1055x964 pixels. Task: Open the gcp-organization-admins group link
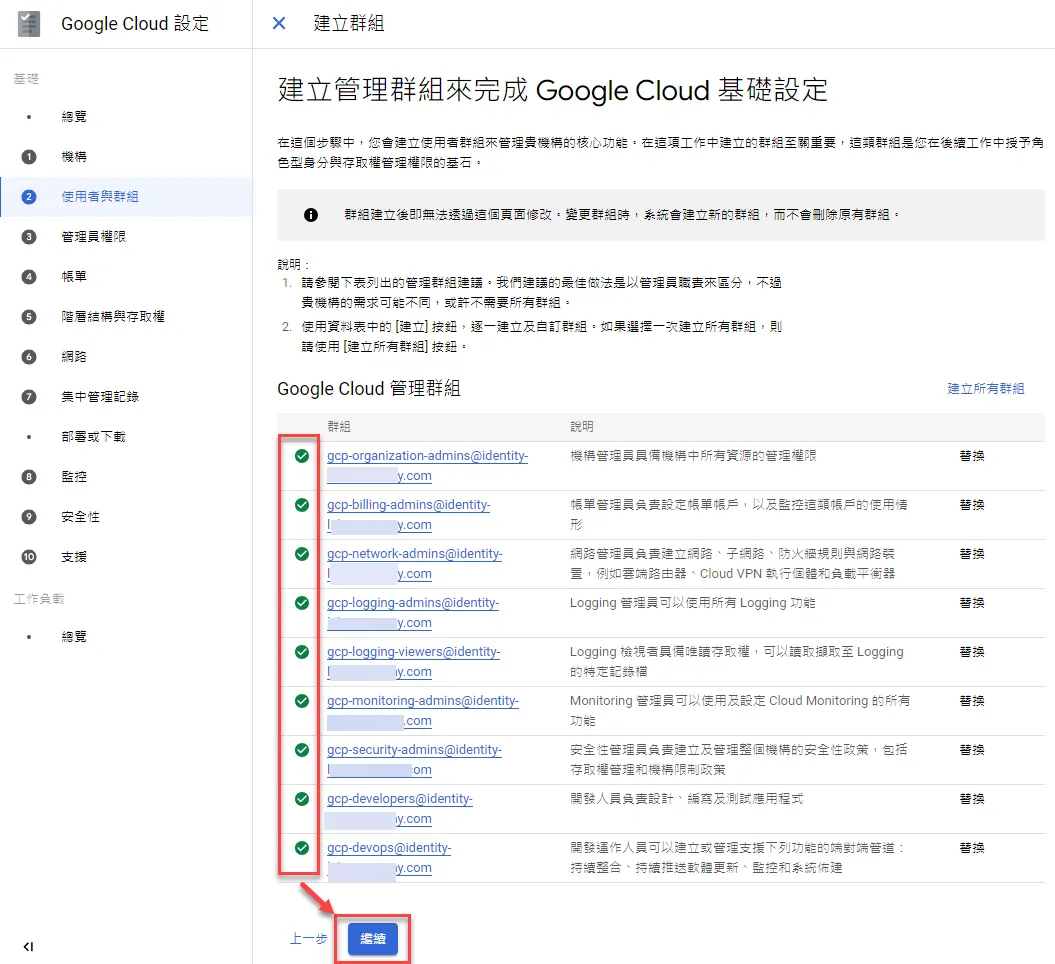coord(427,466)
